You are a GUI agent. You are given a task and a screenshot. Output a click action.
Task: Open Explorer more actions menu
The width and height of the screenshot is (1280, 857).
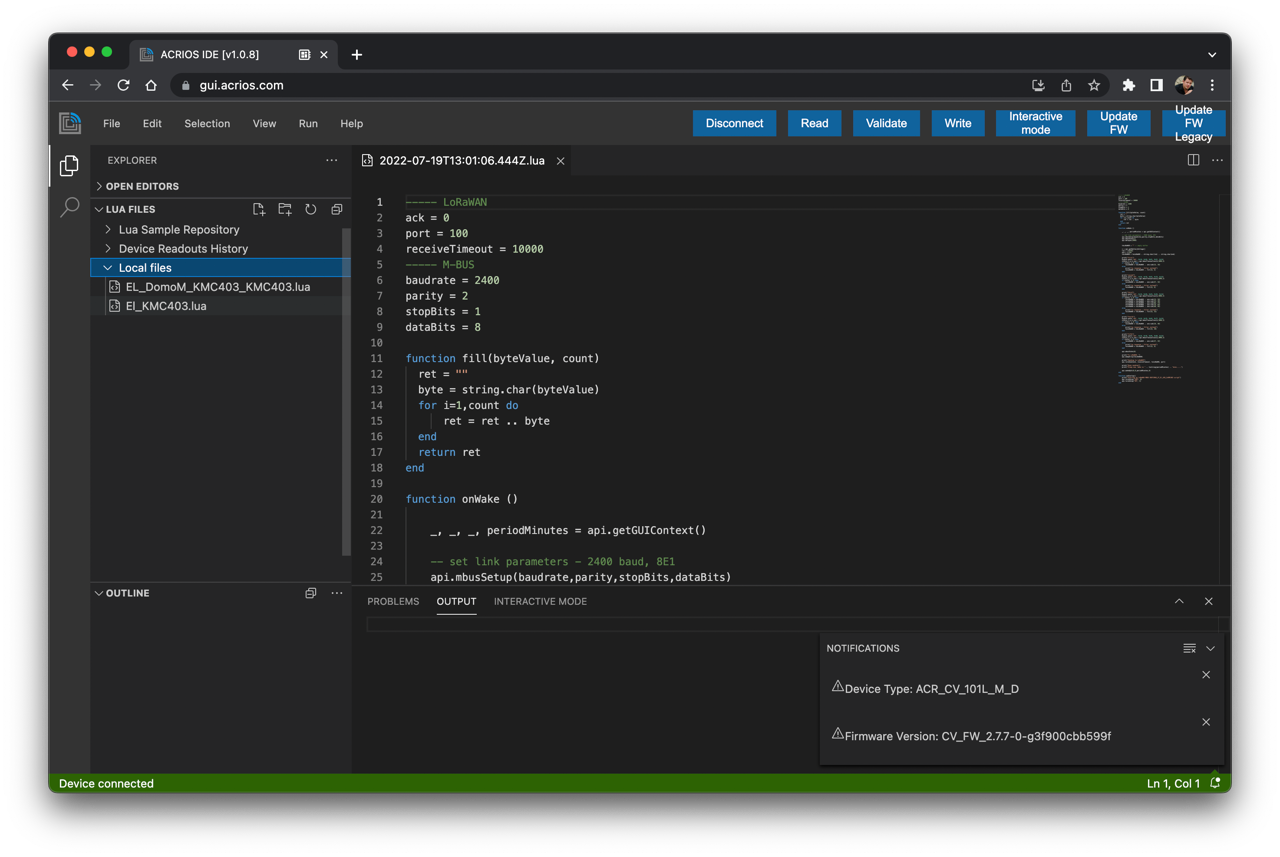(x=332, y=160)
